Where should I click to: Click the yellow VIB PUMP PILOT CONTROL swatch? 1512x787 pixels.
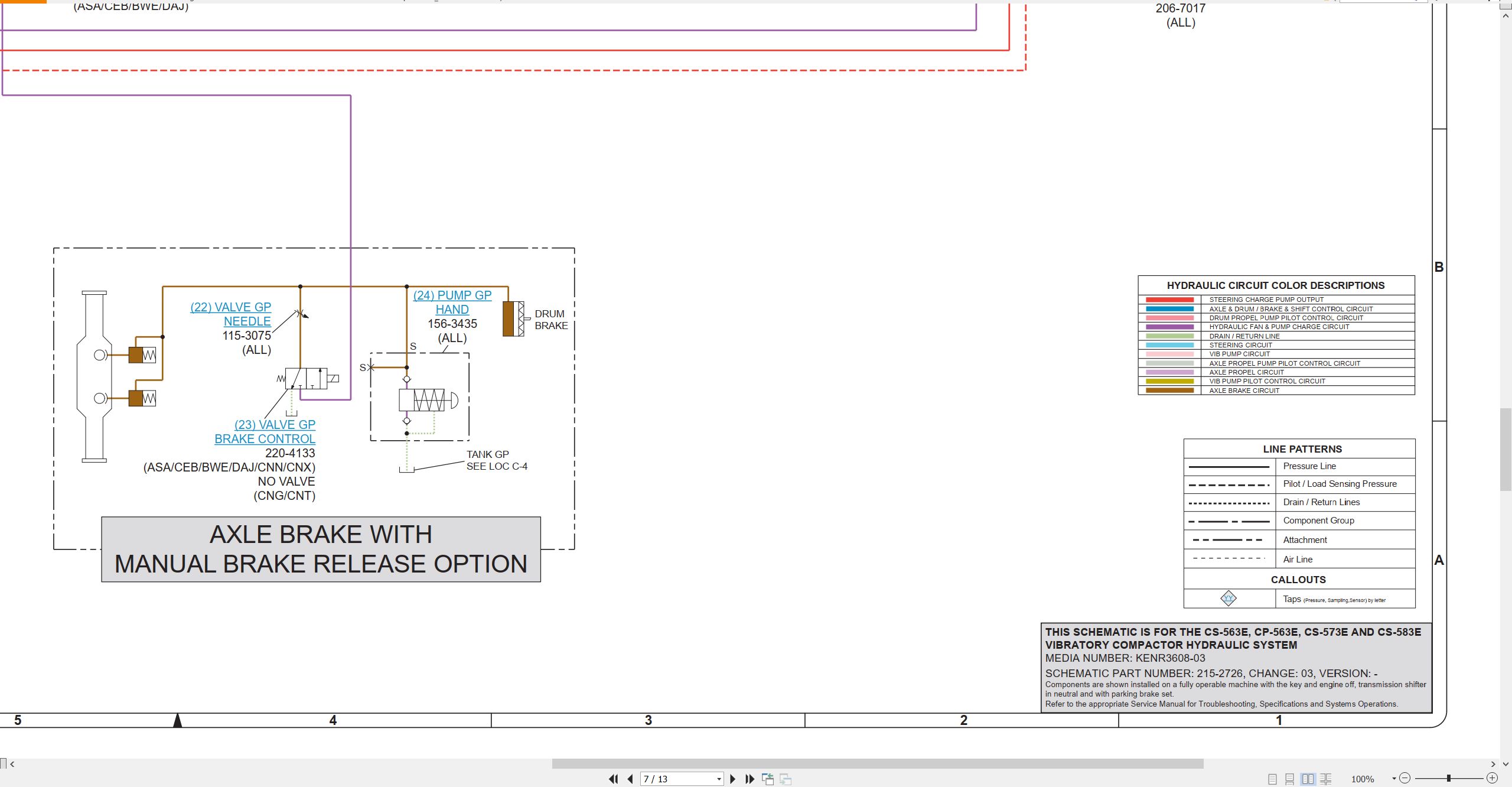[1169, 382]
